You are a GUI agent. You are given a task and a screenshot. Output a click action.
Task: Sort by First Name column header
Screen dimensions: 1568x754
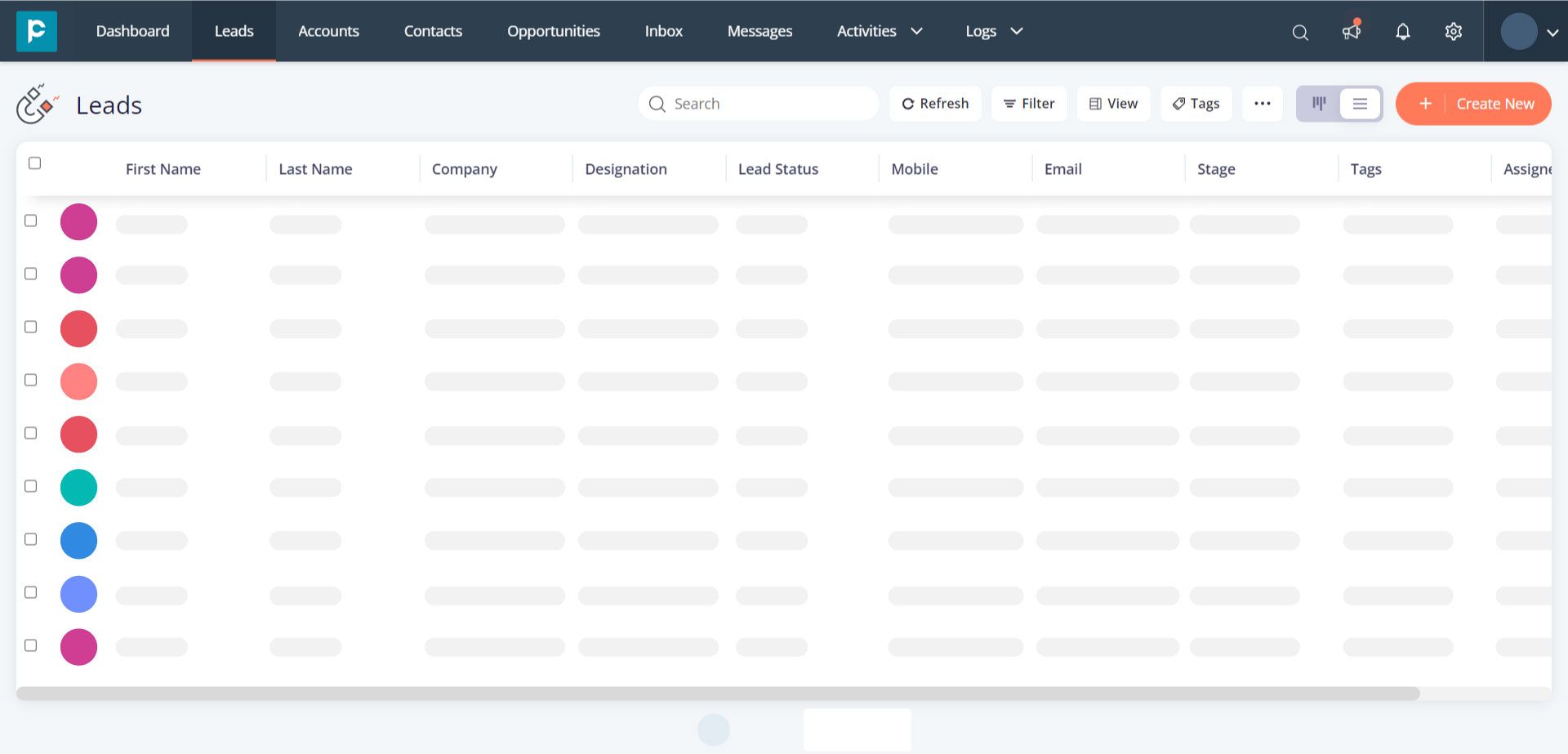[163, 169]
